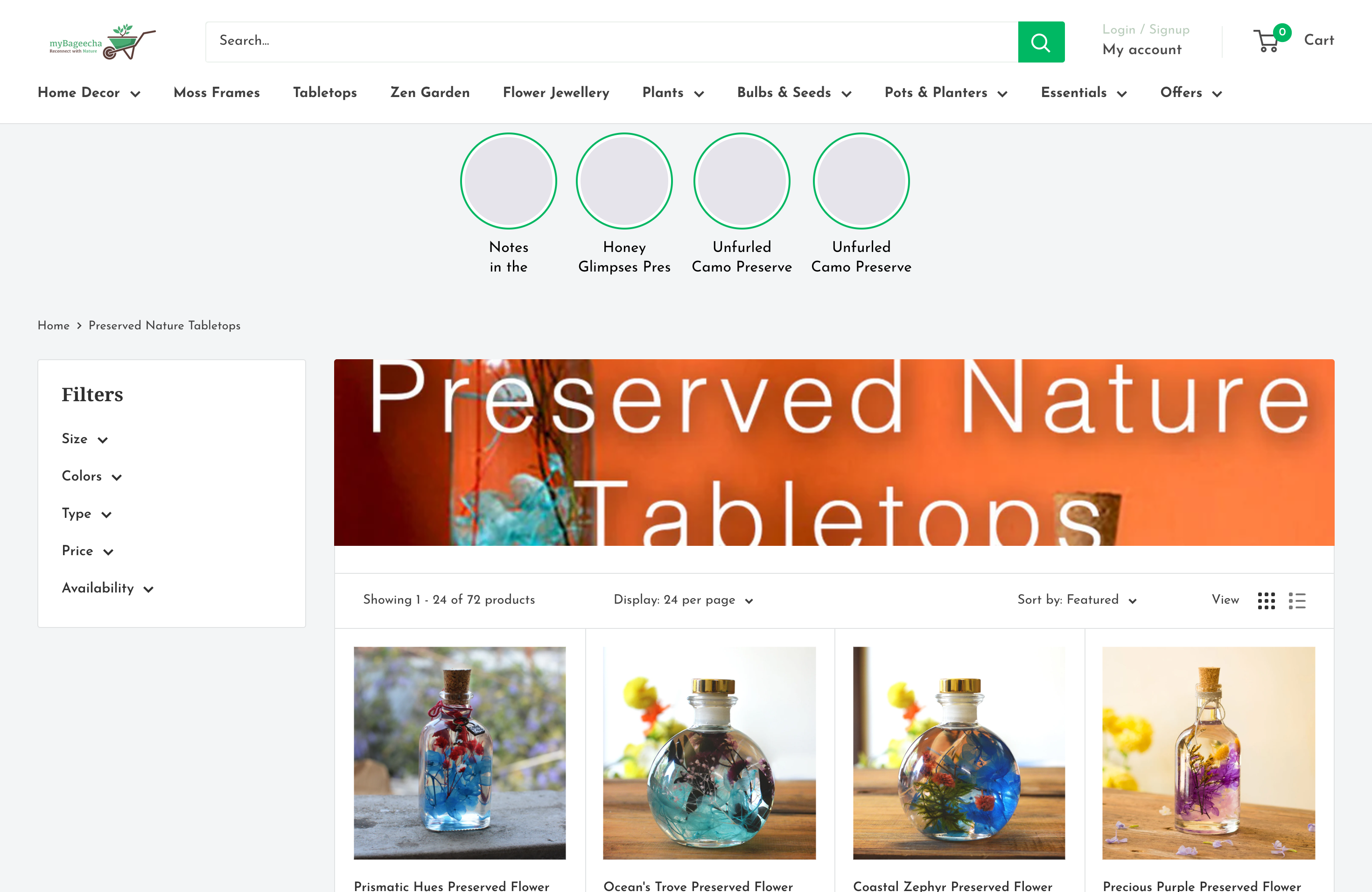The width and height of the screenshot is (1372, 892).
Task: Switch to grid view icon
Action: pos(1267,600)
